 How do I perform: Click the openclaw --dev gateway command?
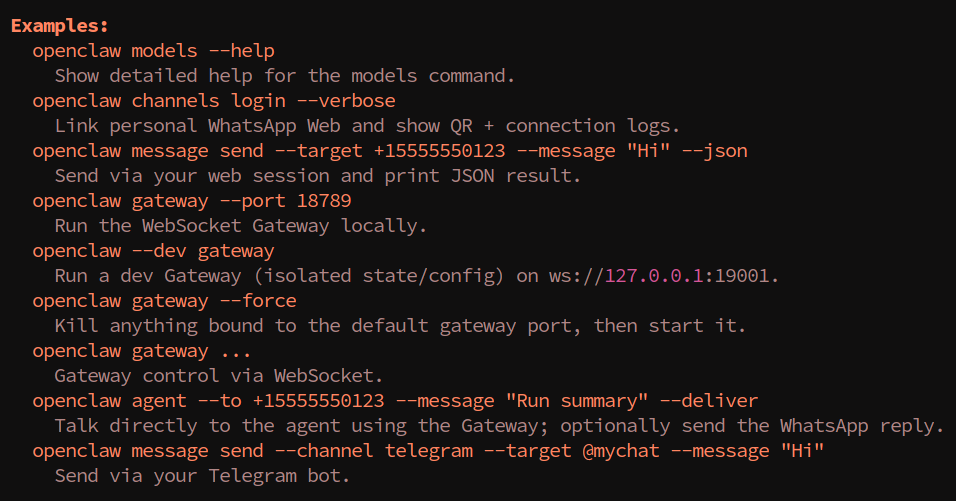[x=154, y=250]
